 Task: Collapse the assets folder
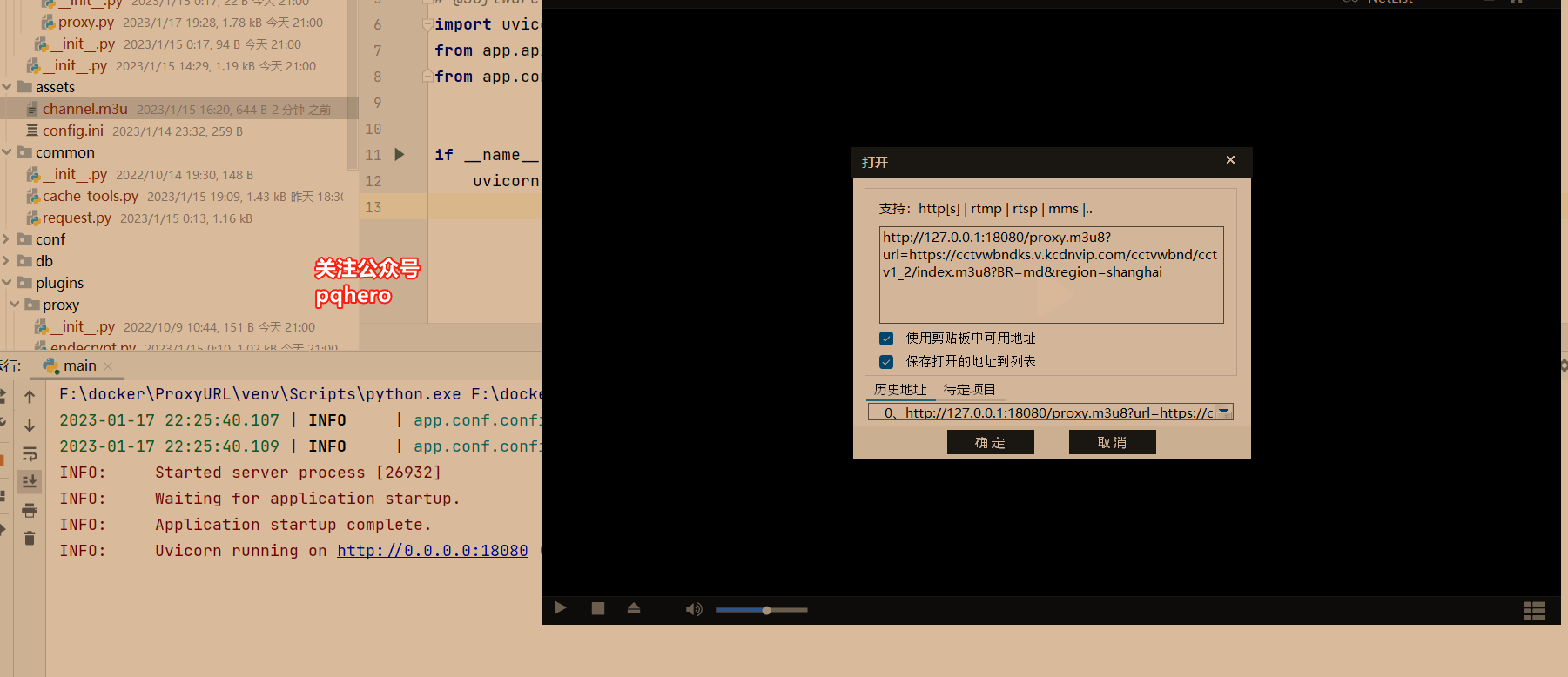coord(7,87)
